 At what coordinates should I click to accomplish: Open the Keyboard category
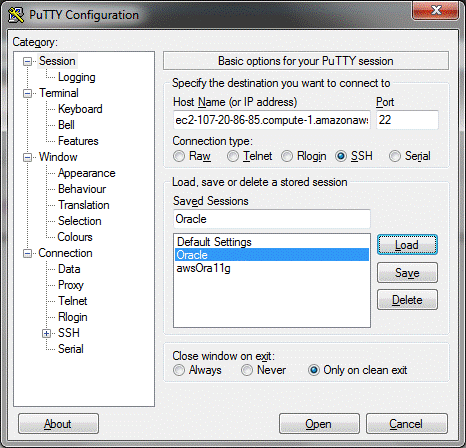click(80, 109)
